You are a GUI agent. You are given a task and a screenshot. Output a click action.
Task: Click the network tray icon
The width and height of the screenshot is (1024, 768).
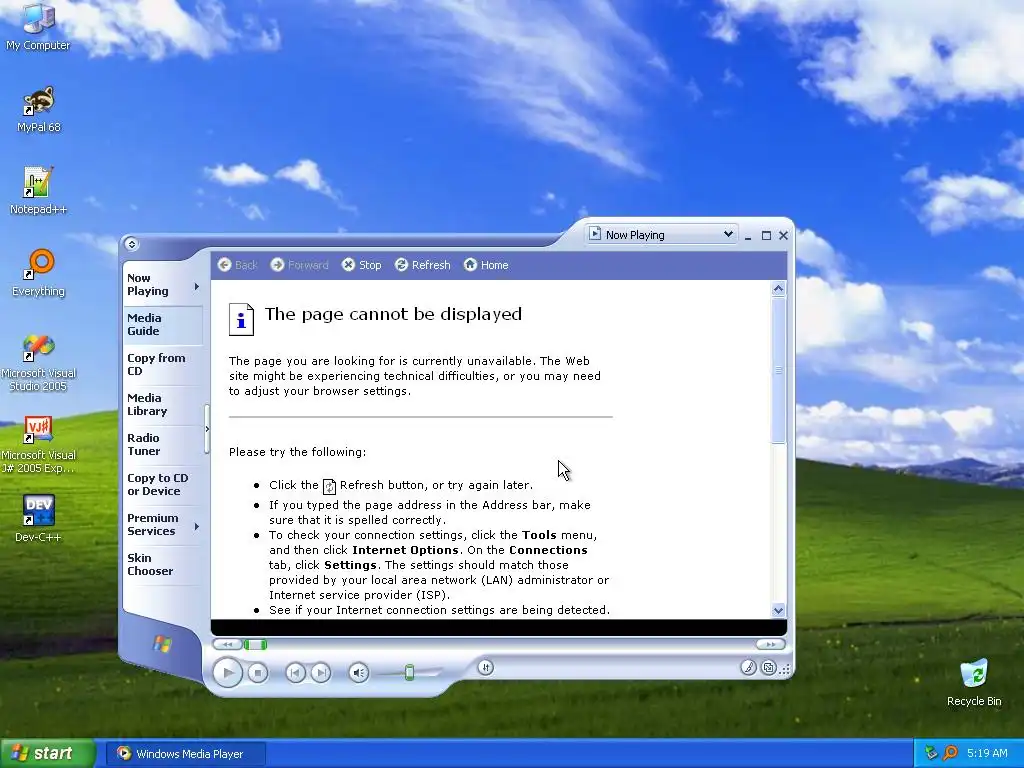point(931,753)
